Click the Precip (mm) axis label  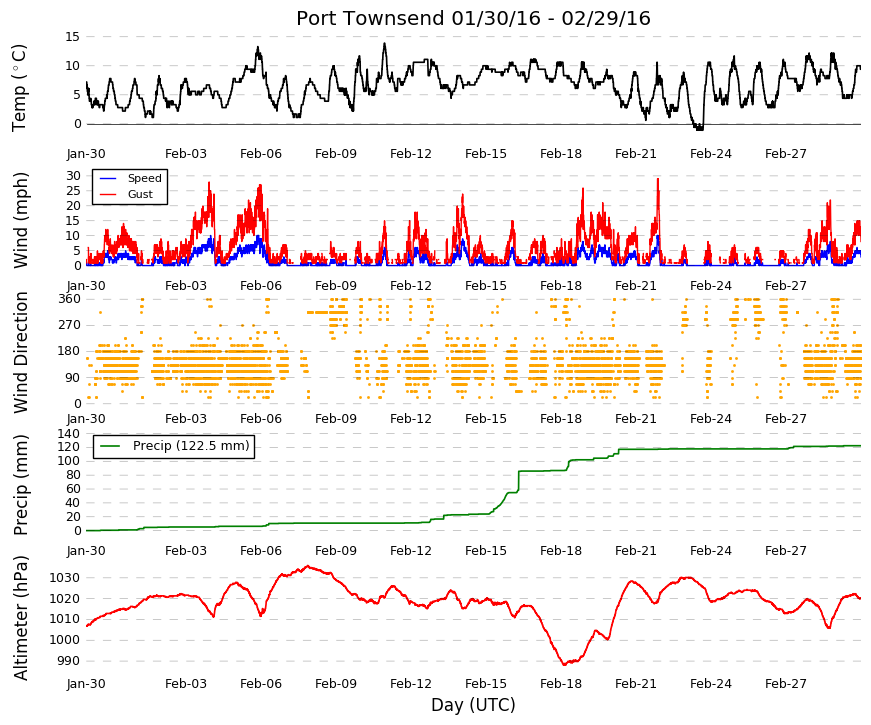click(x=20, y=485)
